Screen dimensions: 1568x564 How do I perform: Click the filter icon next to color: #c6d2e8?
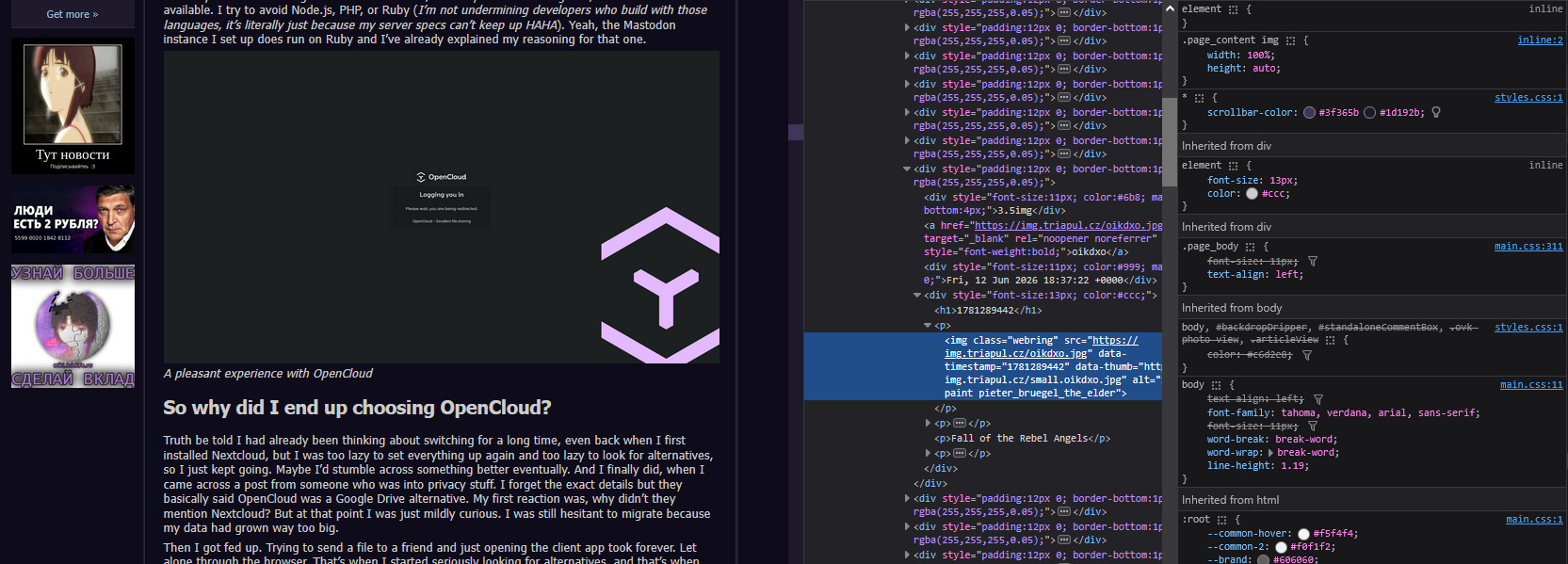(1307, 355)
